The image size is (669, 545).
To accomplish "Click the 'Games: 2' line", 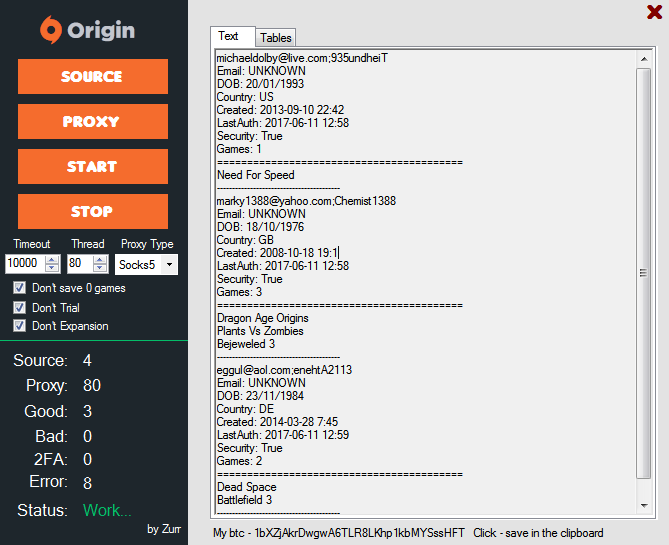I will click(239, 461).
